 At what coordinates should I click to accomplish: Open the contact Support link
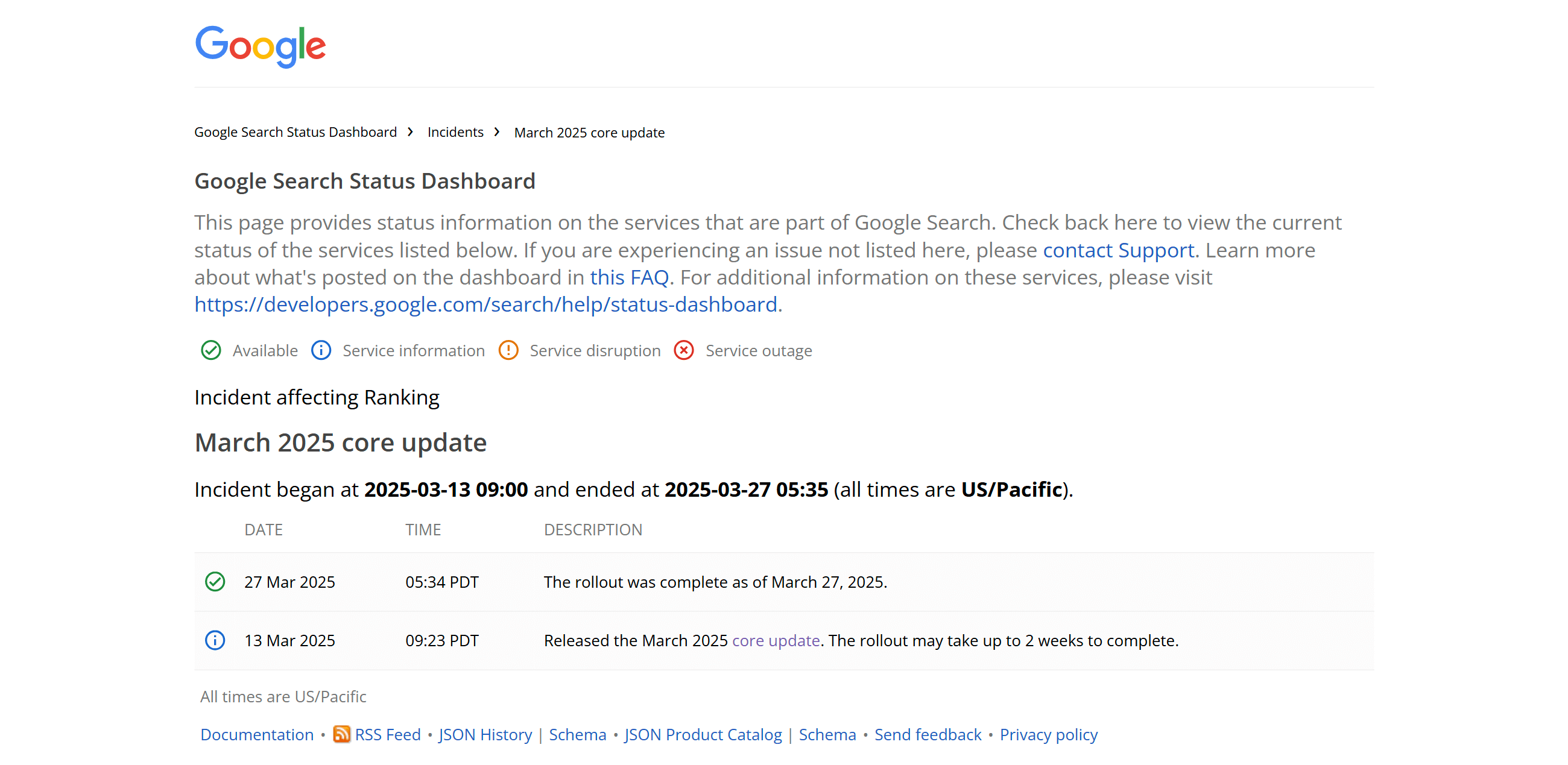click(x=1118, y=250)
